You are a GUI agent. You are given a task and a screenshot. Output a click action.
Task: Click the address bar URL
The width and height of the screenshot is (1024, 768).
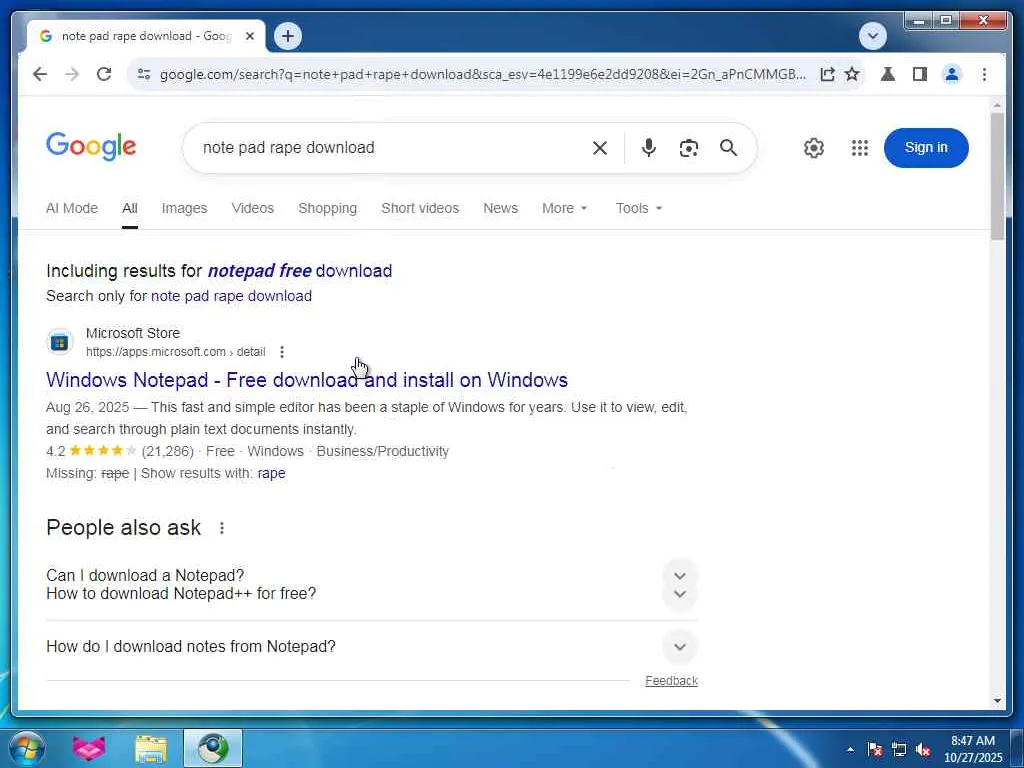(483, 74)
